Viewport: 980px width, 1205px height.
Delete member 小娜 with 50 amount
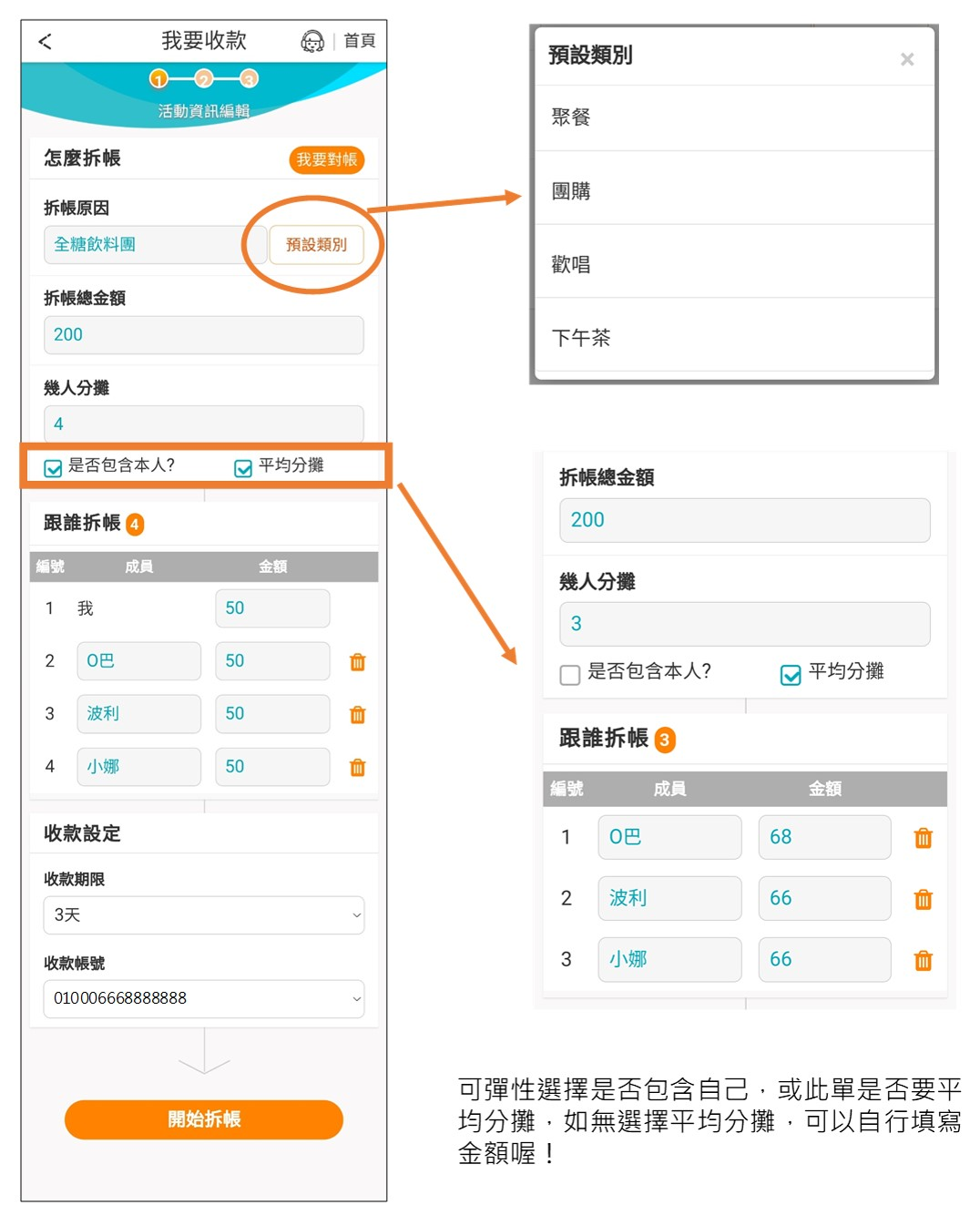tap(357, 768)
